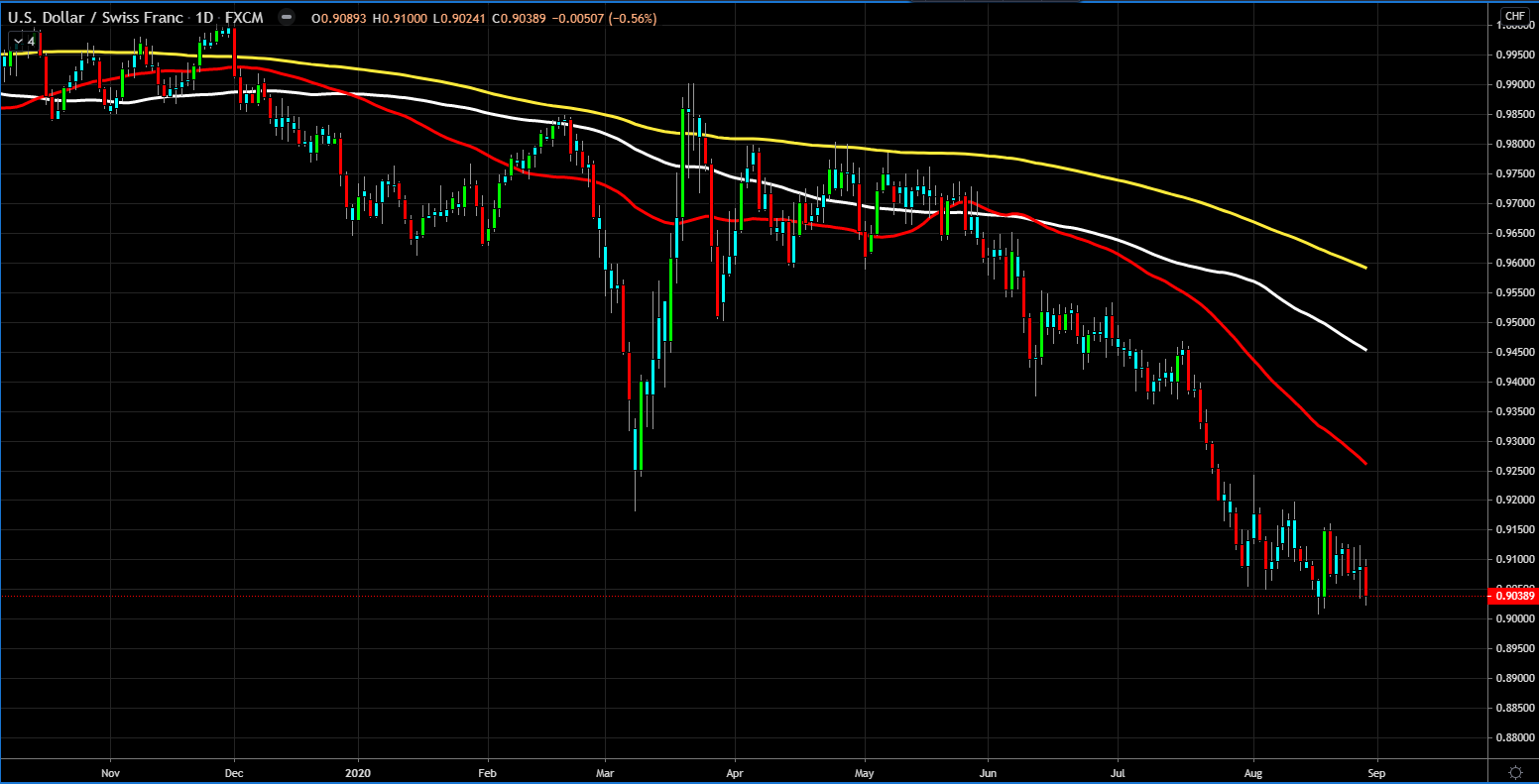1539x784 pixels.
Task: Click the 0.89000 price scale label
Action: coord(1516,679)
